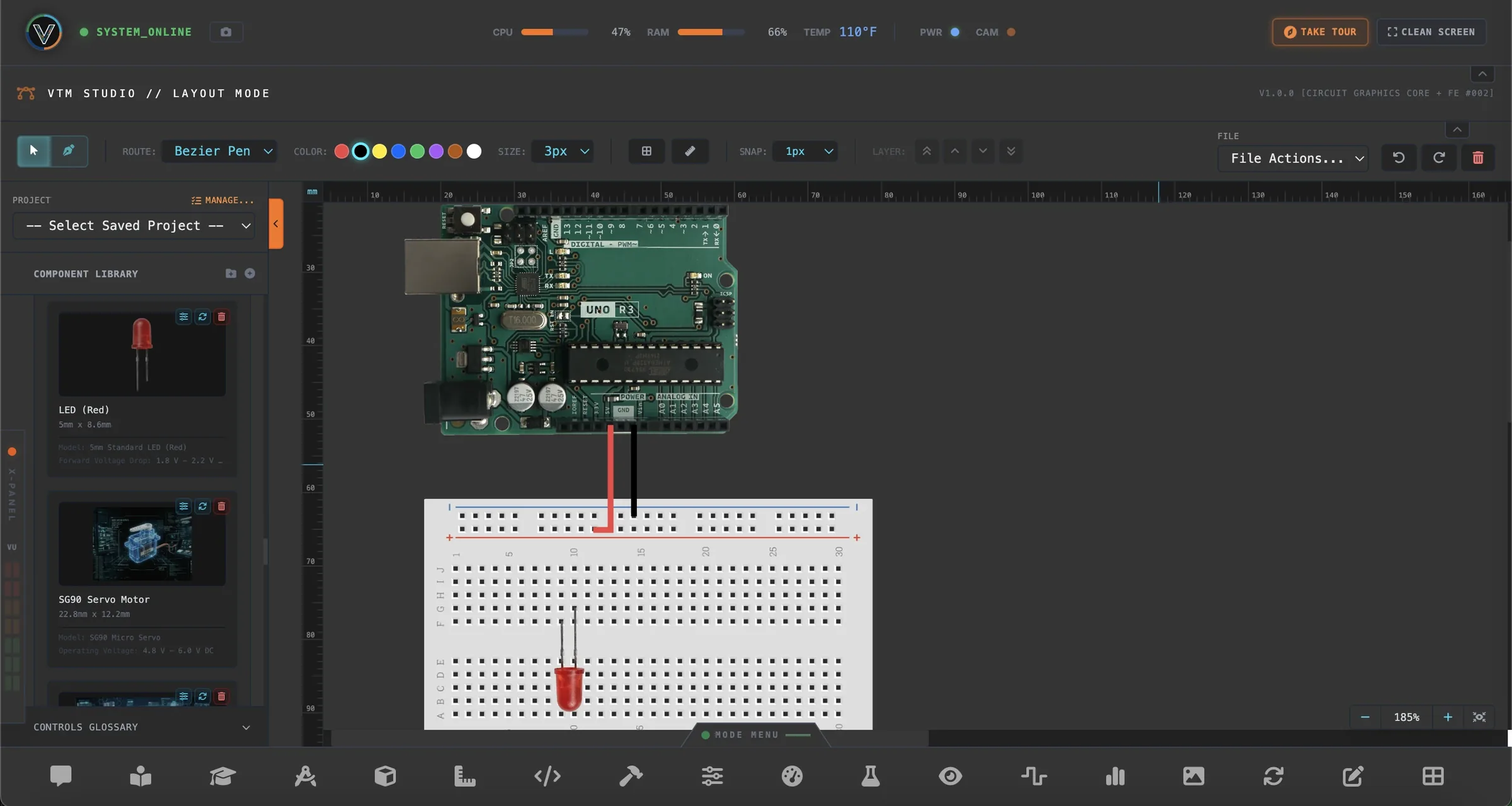Expand the Controls Glossary section
The image size is (1512, 806).
(x=142, y=727)
